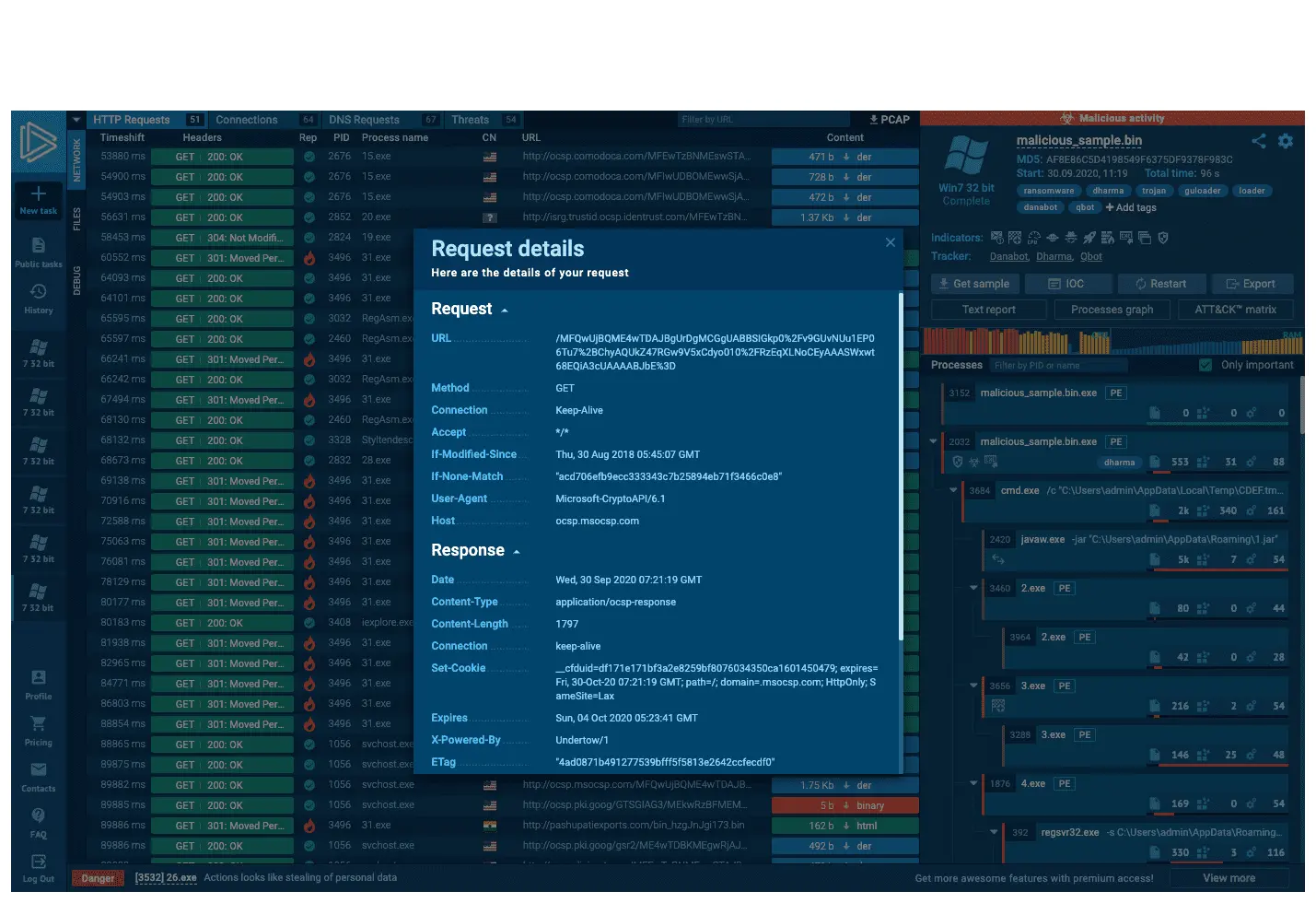Switch to the DNS Requests tab
1316x903 pixels.
[x=364, y=120]
